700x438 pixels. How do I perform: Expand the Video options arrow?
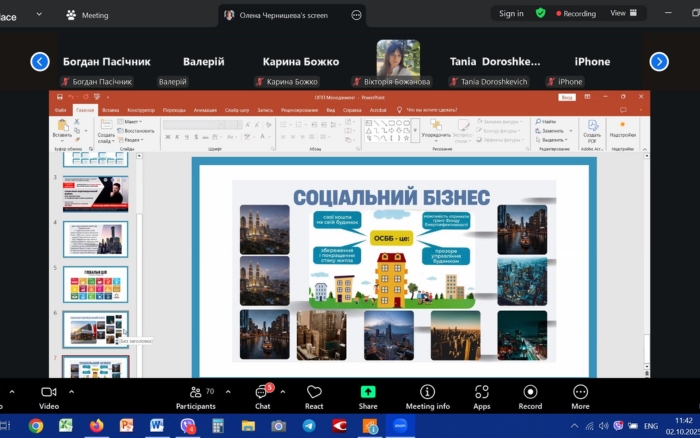coord(74,391)
